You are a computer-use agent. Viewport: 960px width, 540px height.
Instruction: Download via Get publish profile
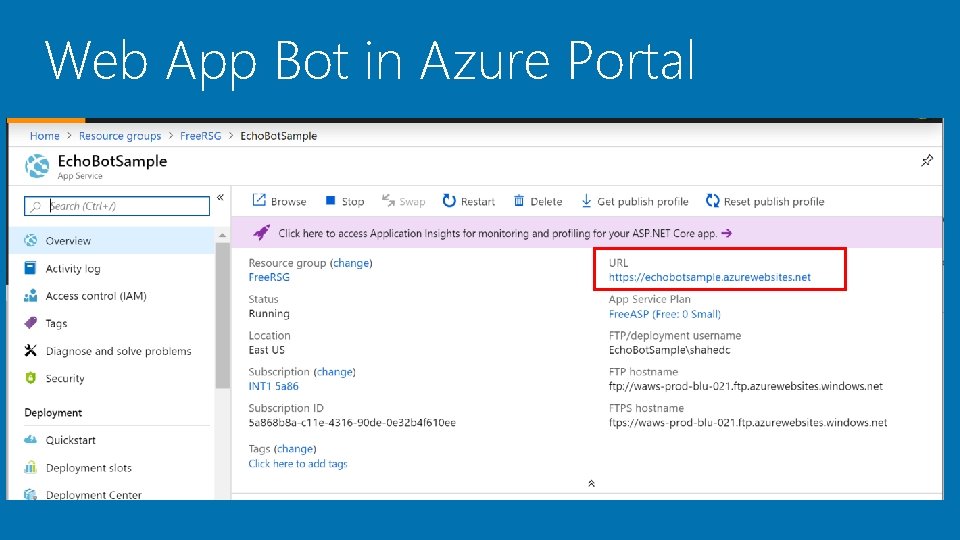634,201
